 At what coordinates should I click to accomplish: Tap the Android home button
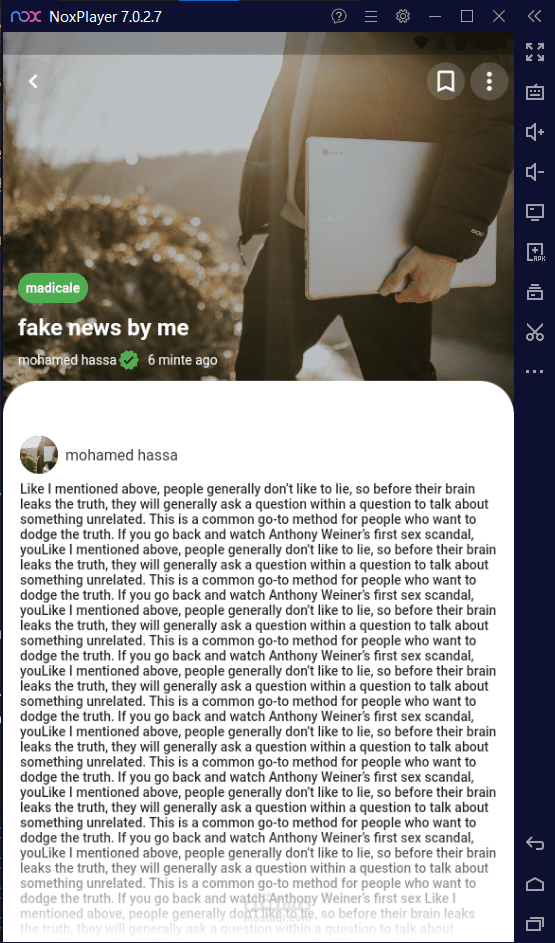(x=535, y=883)
